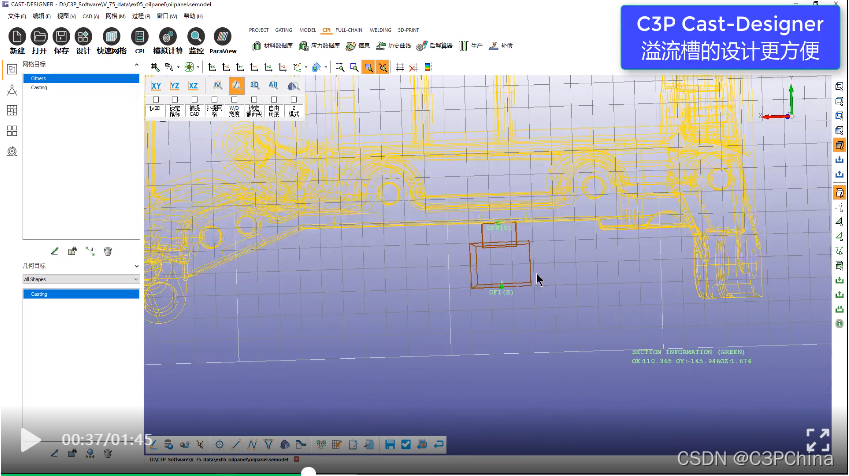Click the round CPI icon in main toolbar
Screen dimensions: 849x476
[140, 37]
